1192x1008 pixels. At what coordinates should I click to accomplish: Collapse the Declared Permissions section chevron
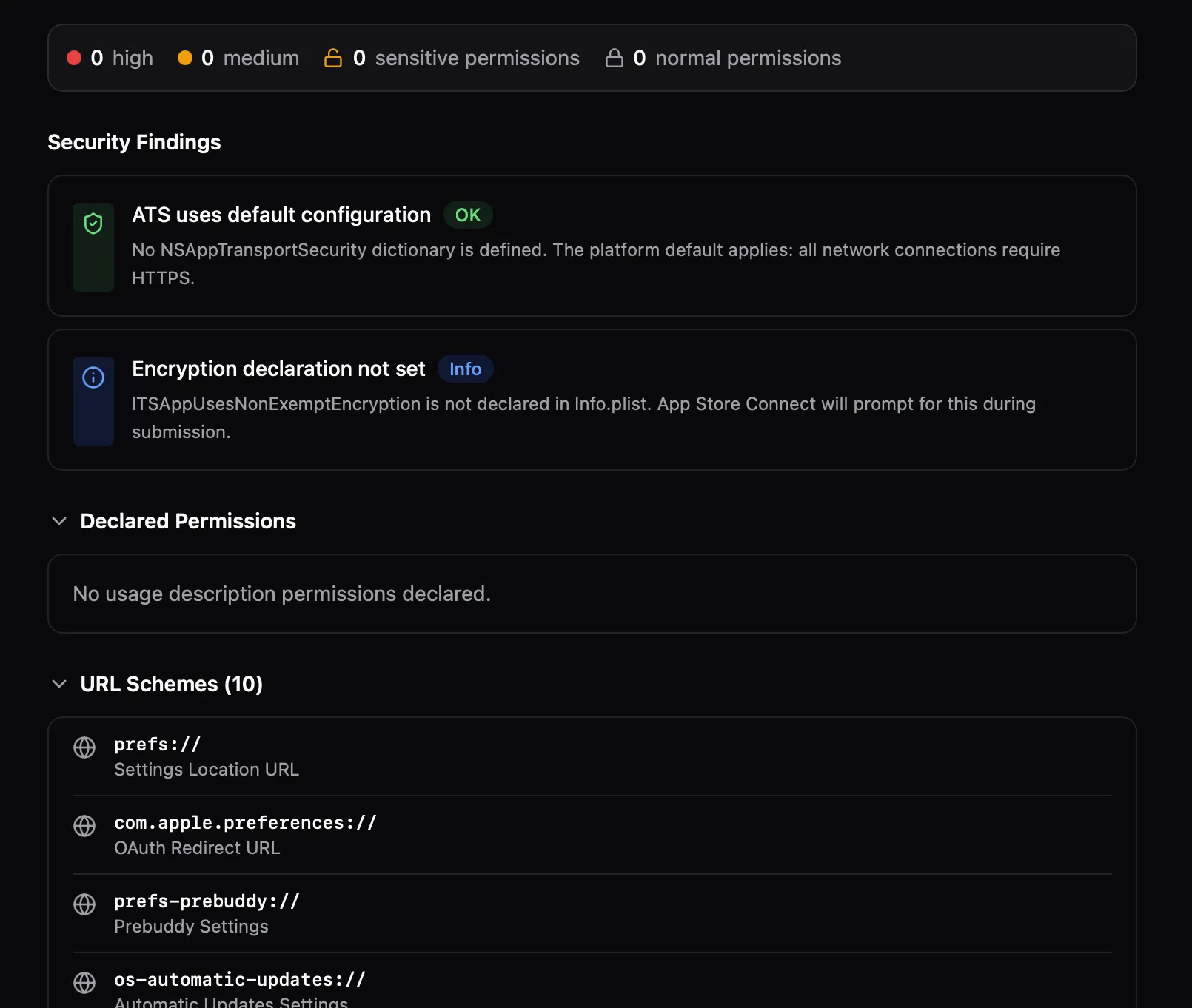[59, 521]
